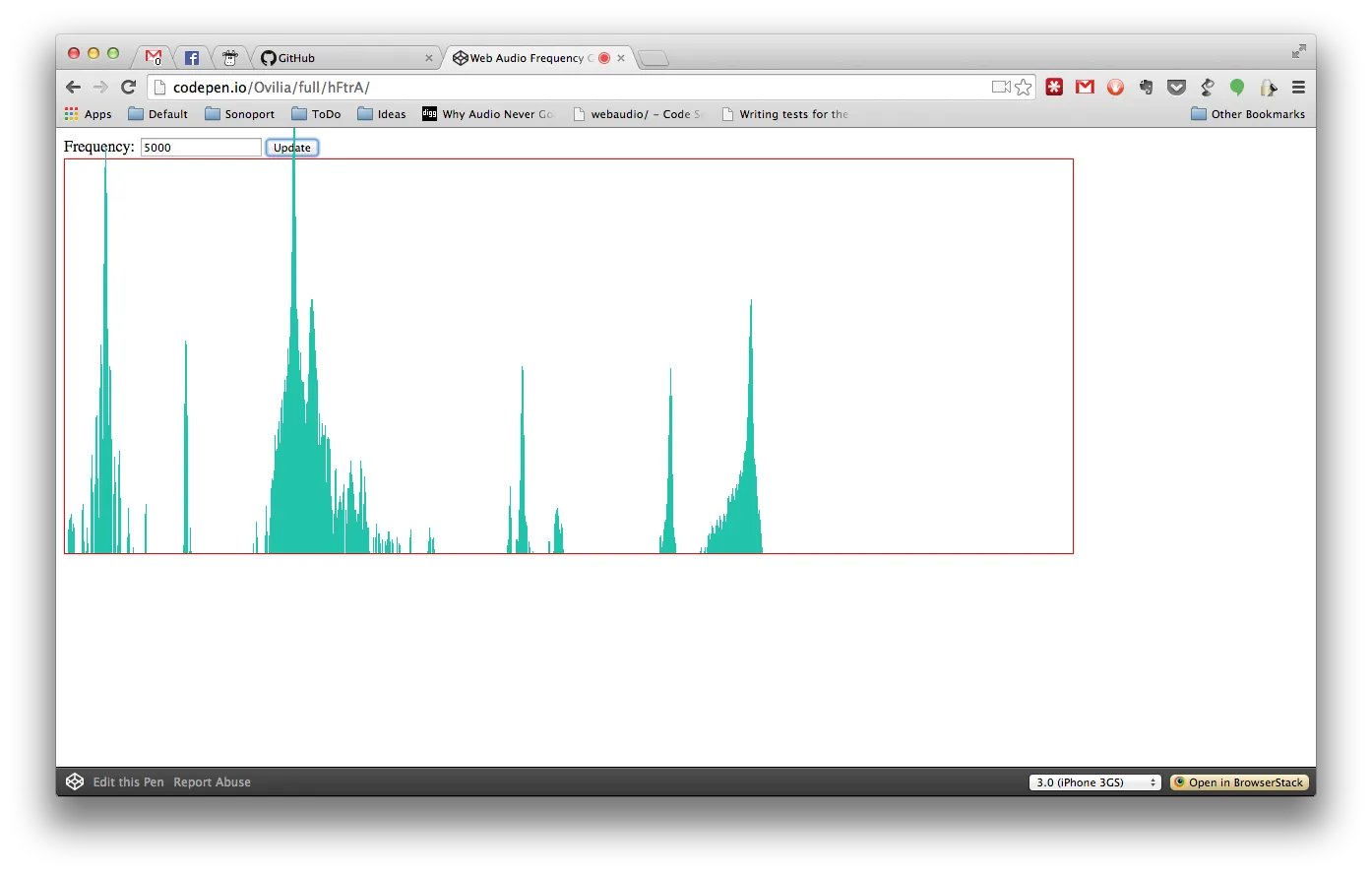Open the Apps bookmarks shortcut
Screen dimensions: 1372x874
(x=89, y=114)
